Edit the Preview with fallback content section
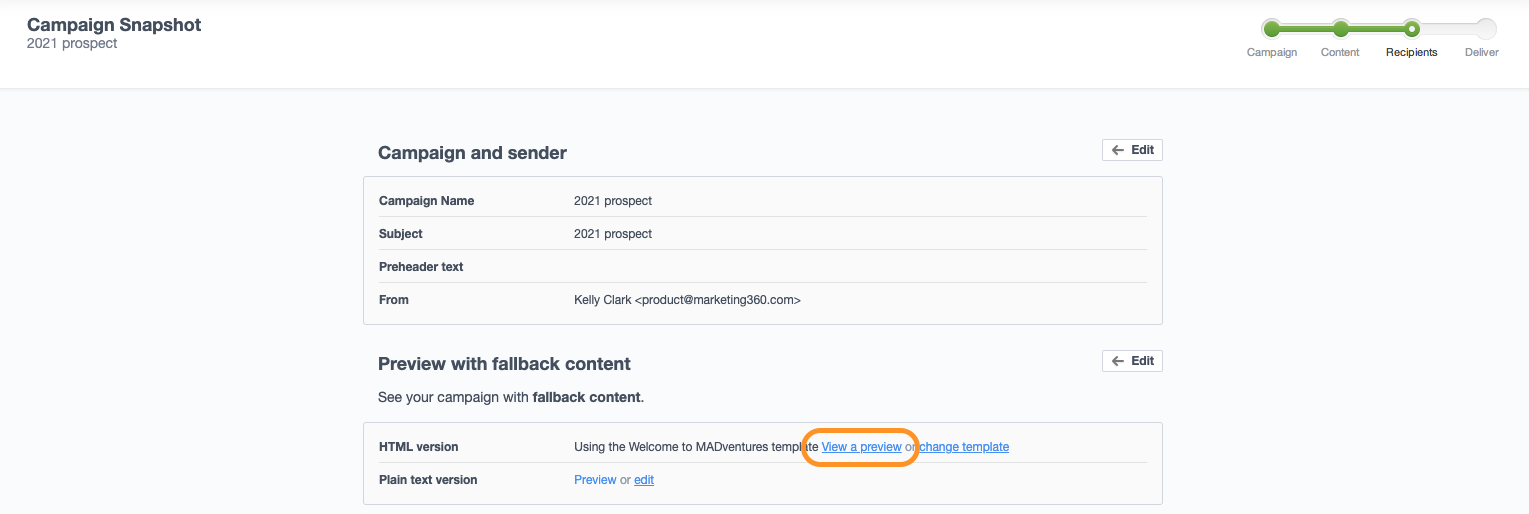Viewport: 1529px width, 514px height. click(x=1132, y=361)
